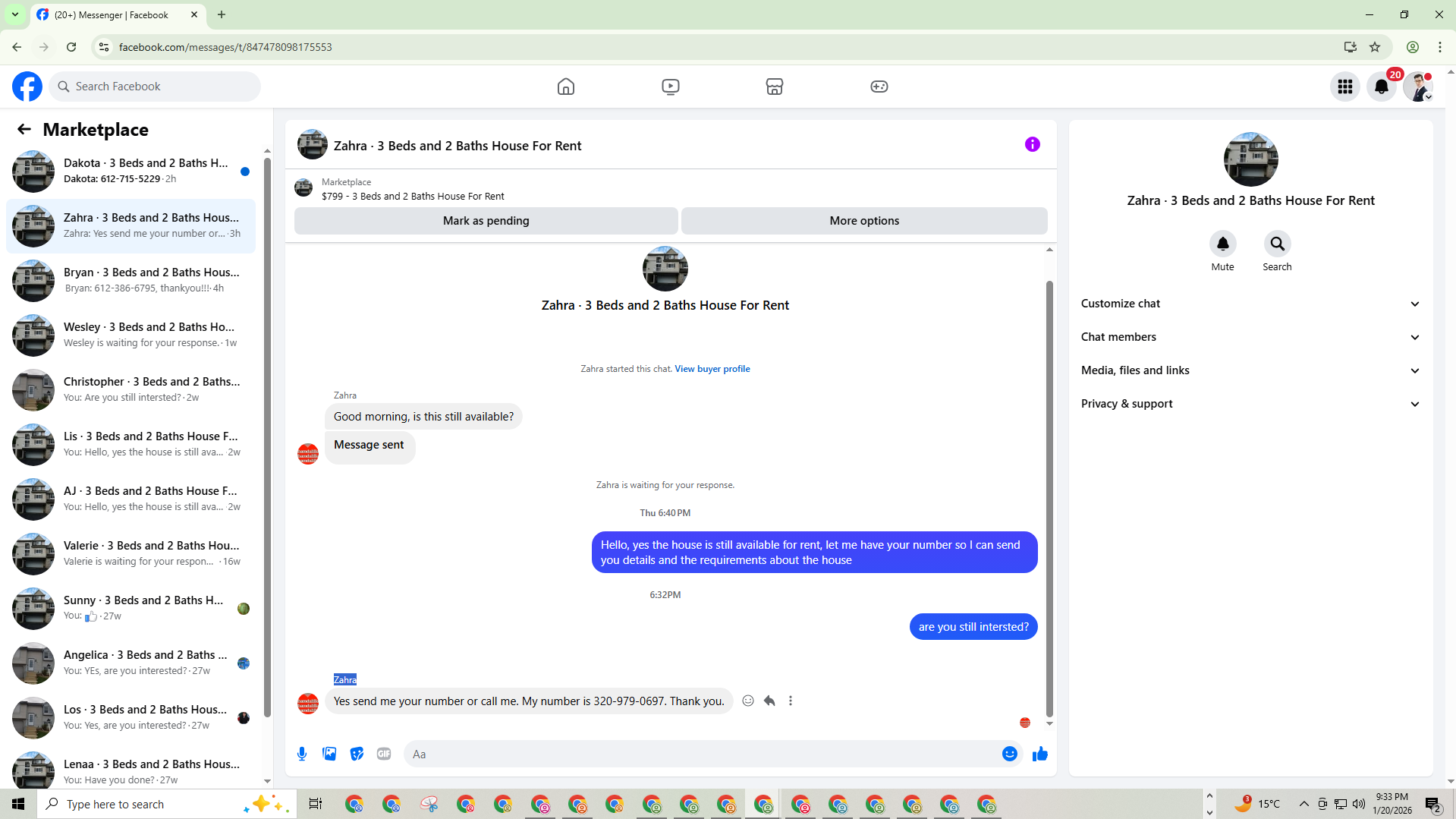This screenshot has height=819, width=1456.
Task: Click the Search Facebook field
Action: point(156,87)
